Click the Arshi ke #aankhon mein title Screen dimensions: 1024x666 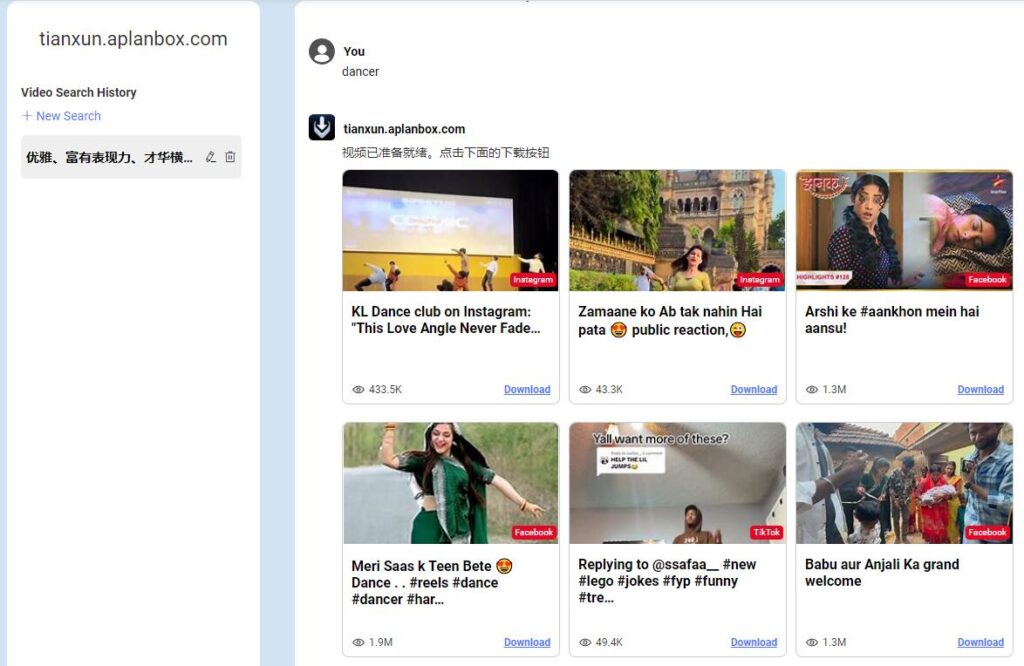[892, 320]
